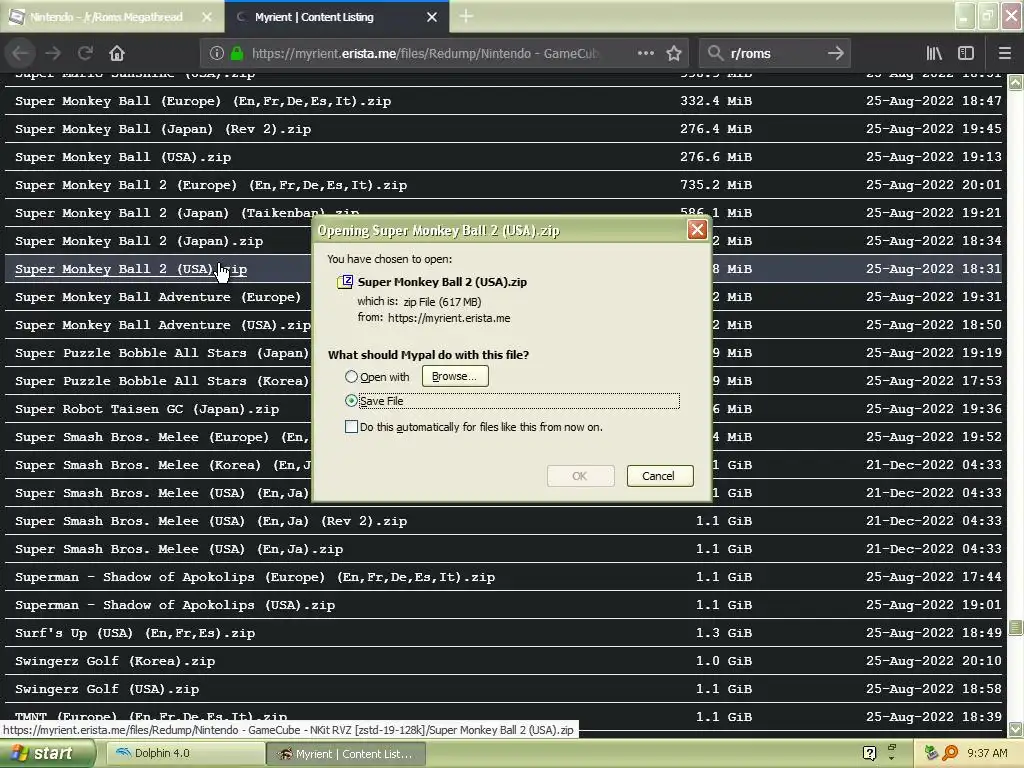Go back with the browser back arrow
This screenshot has height=768, width=1024.
tap(20, 53)
